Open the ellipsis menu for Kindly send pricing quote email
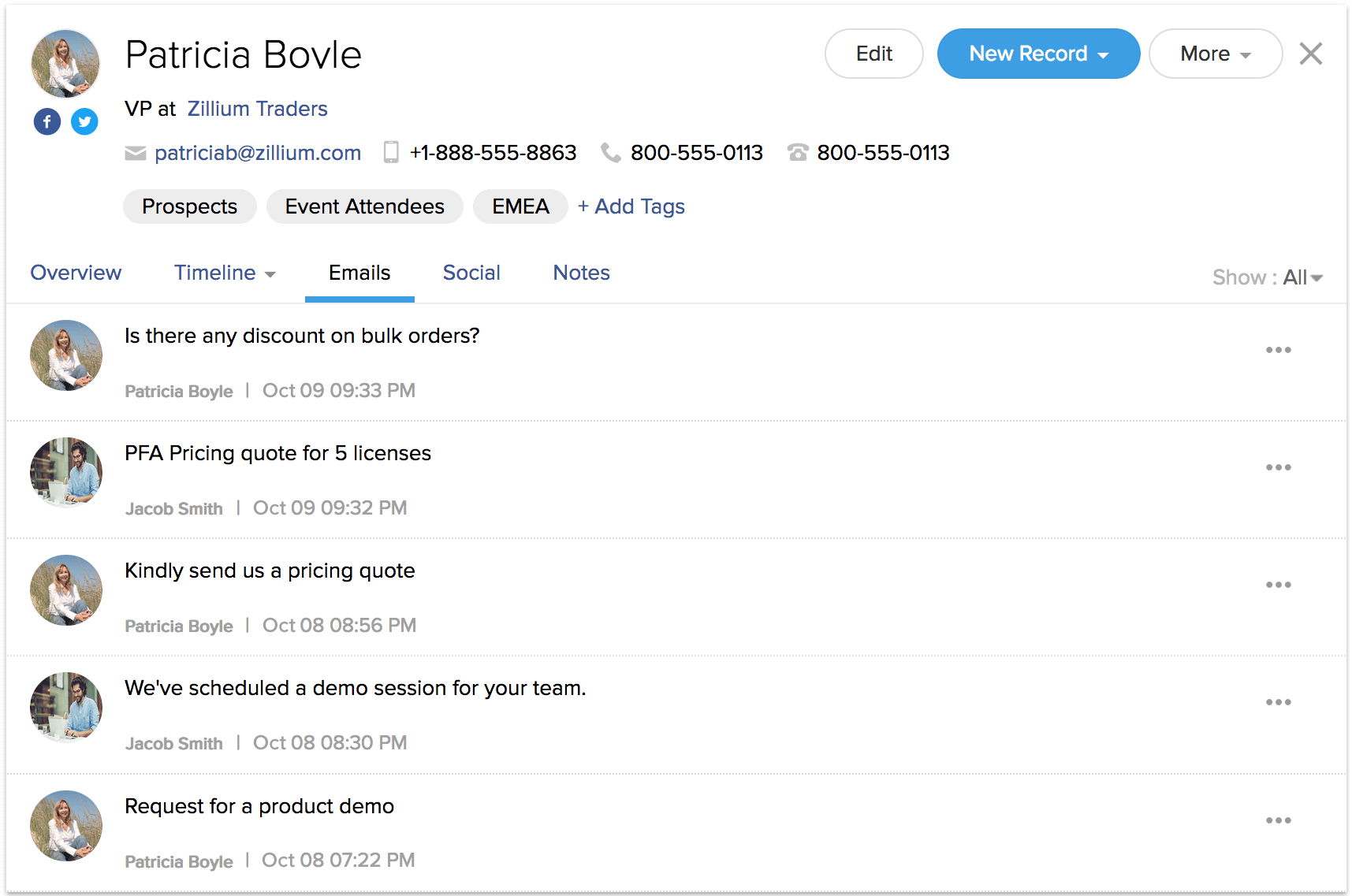1352x896 pixels. point(1278,585)
